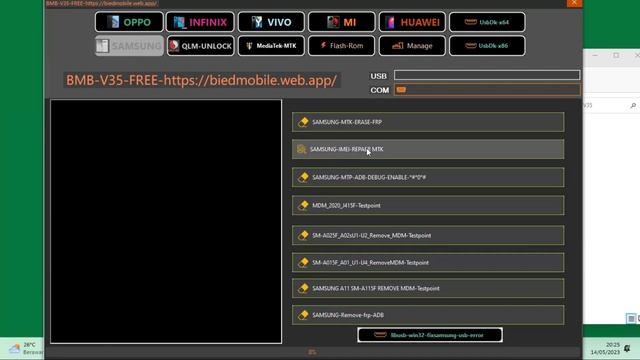The image size is (640, 360).
Task: Run SM-A025F Remove MDM Testpoint
Action: (x=428, y=236)
